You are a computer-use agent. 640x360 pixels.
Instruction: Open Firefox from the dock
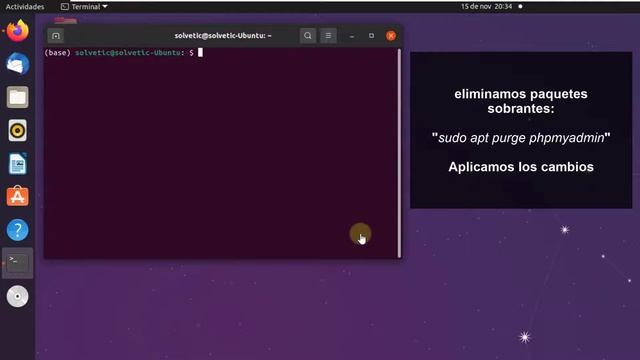tap(18, 31)
